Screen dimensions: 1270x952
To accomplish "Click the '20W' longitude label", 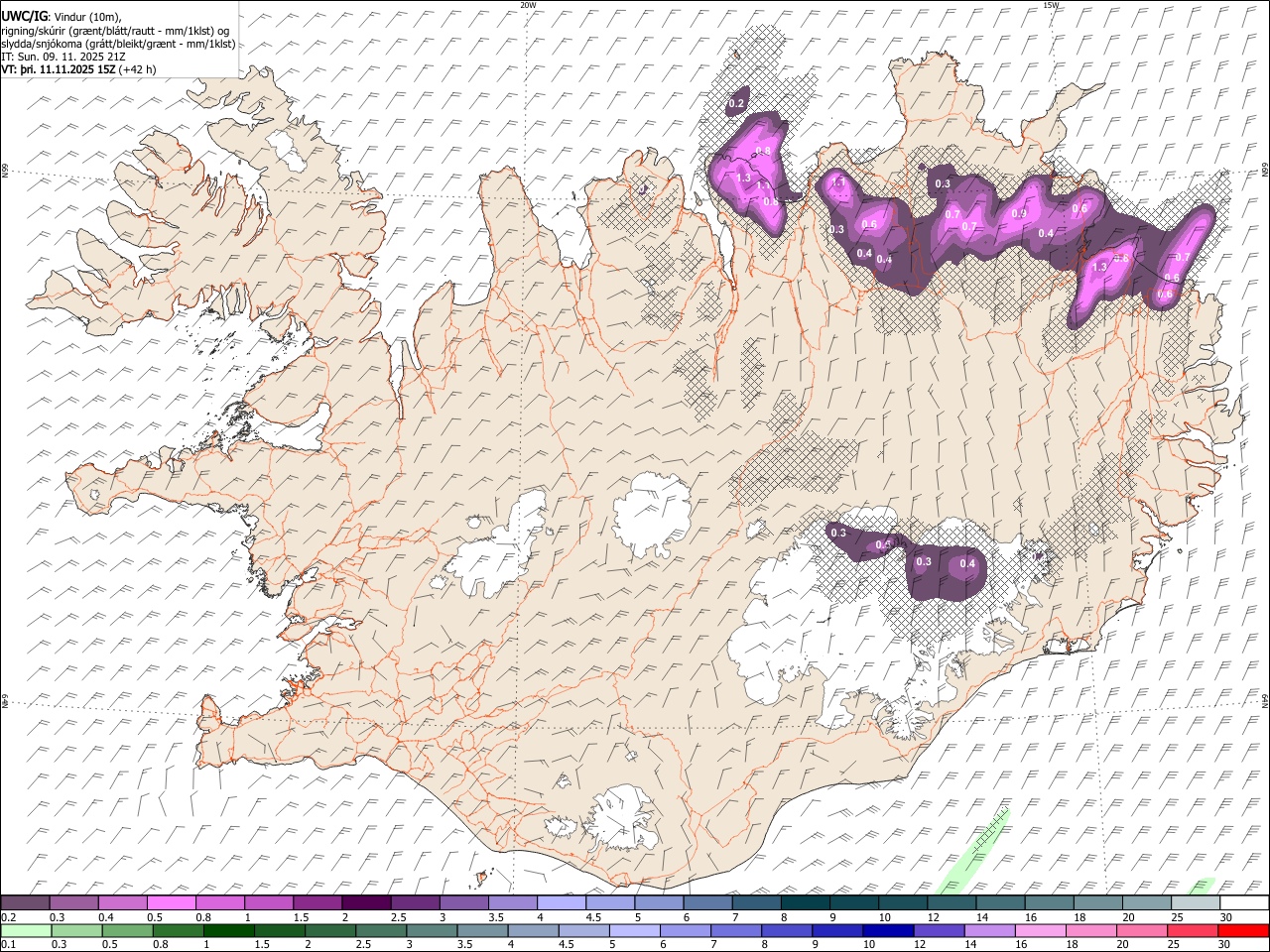I will 528,5.
